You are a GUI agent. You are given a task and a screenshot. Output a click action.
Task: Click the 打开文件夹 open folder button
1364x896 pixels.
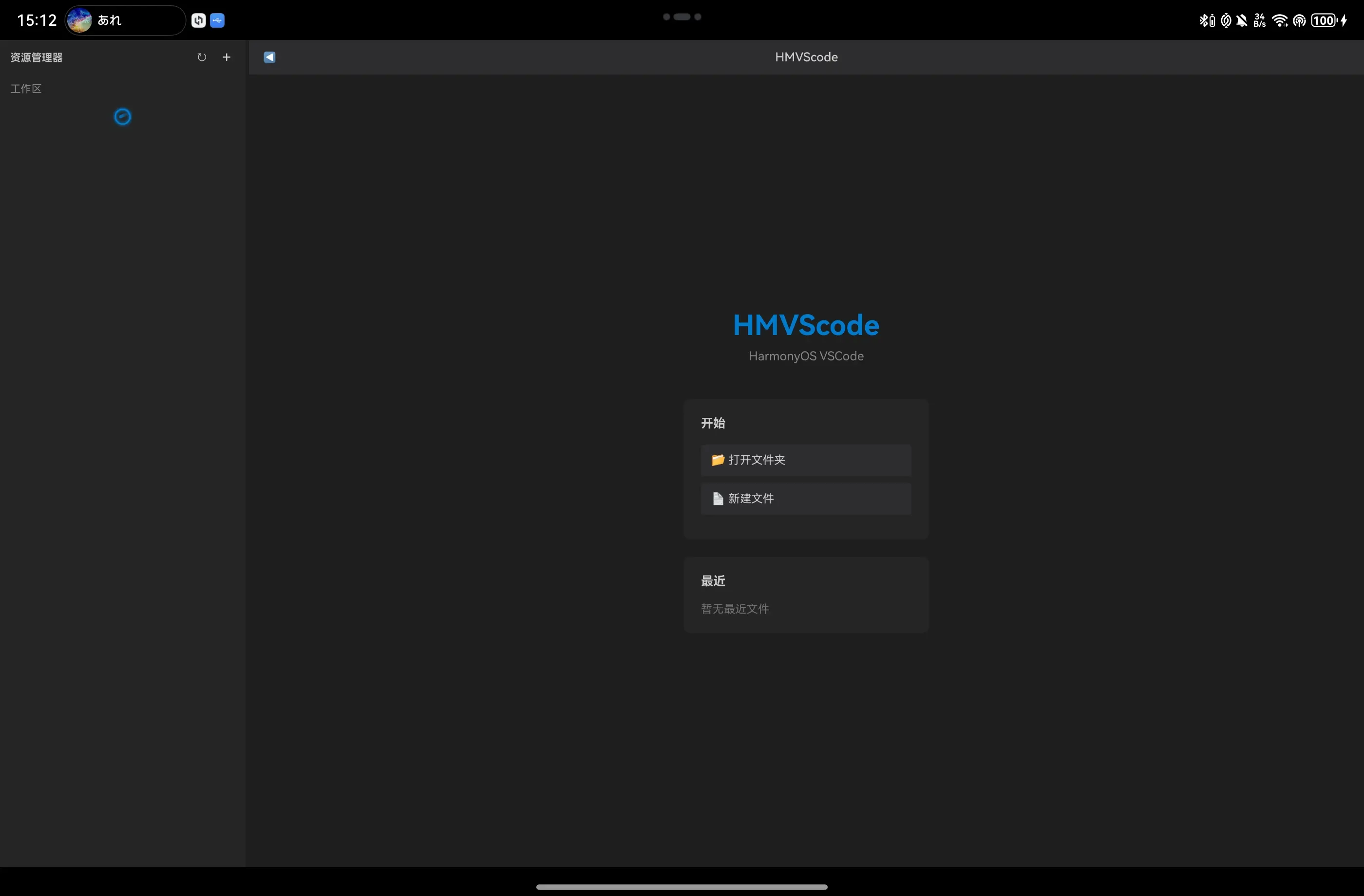pos(805,460)
